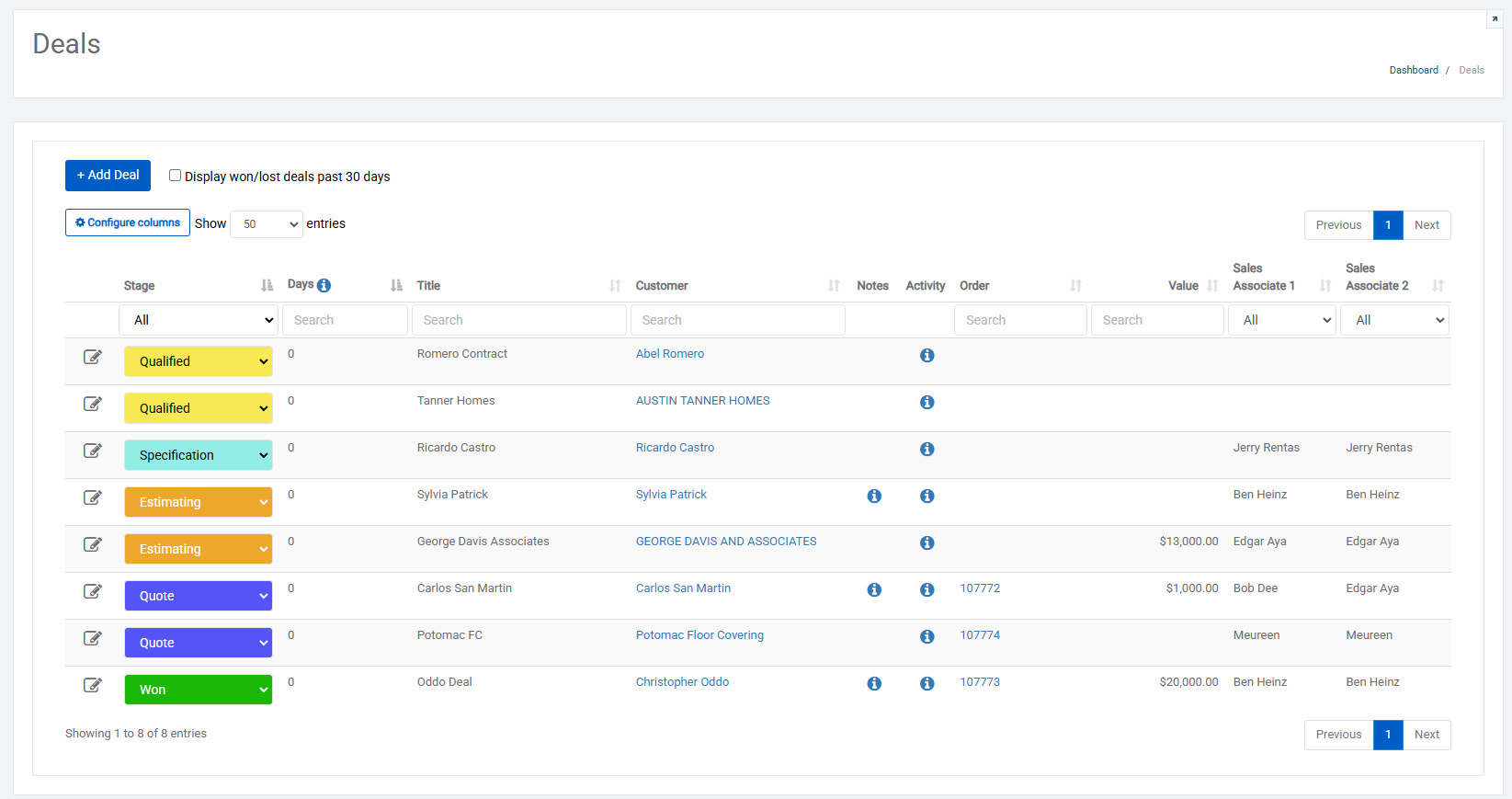This screenshot has height=799, width=1512.
Task: Edit the Romero Contract deal
Action: coord(93,357)
